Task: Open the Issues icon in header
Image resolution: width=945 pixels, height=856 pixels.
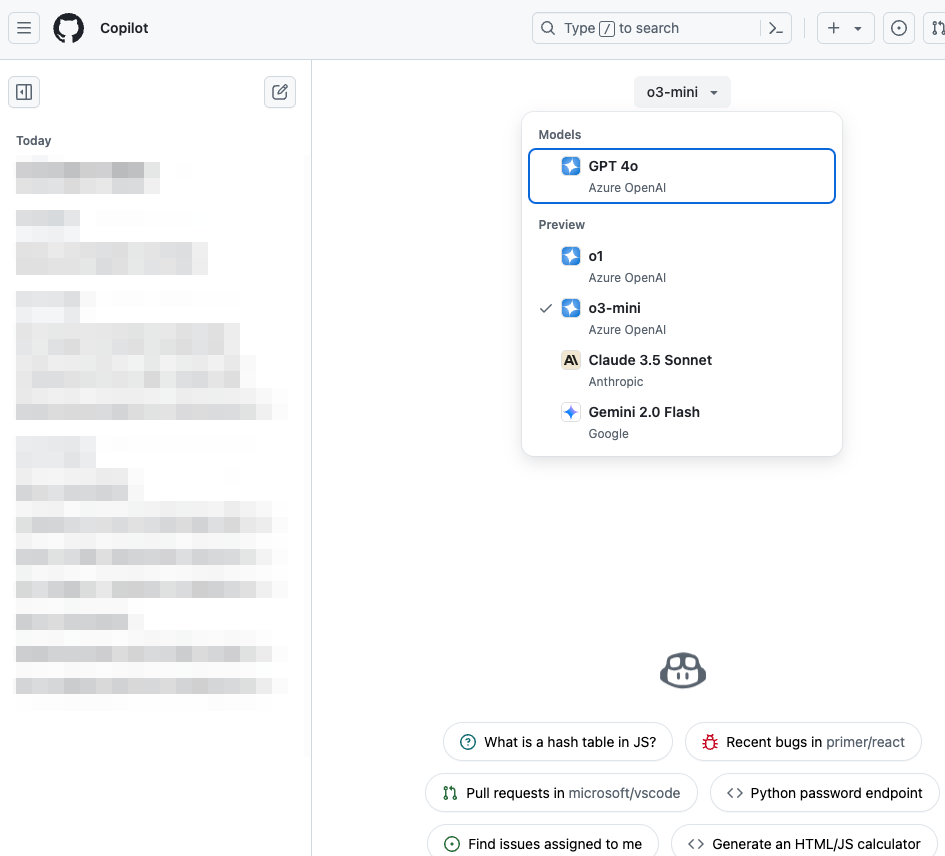Action: 899,28
